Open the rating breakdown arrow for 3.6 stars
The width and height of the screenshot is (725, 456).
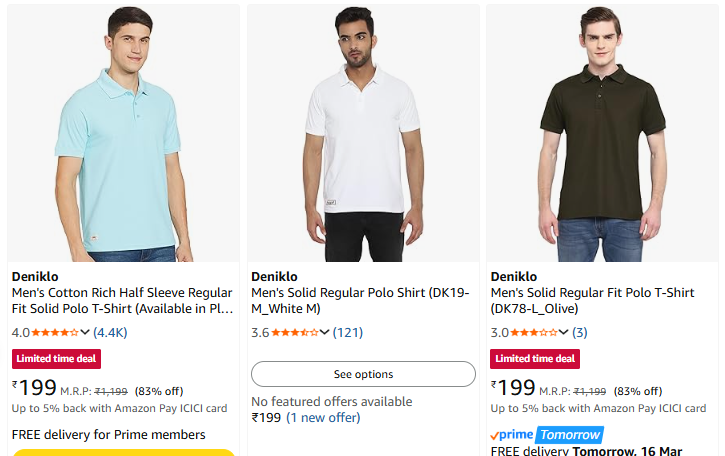tap(325, 333)
